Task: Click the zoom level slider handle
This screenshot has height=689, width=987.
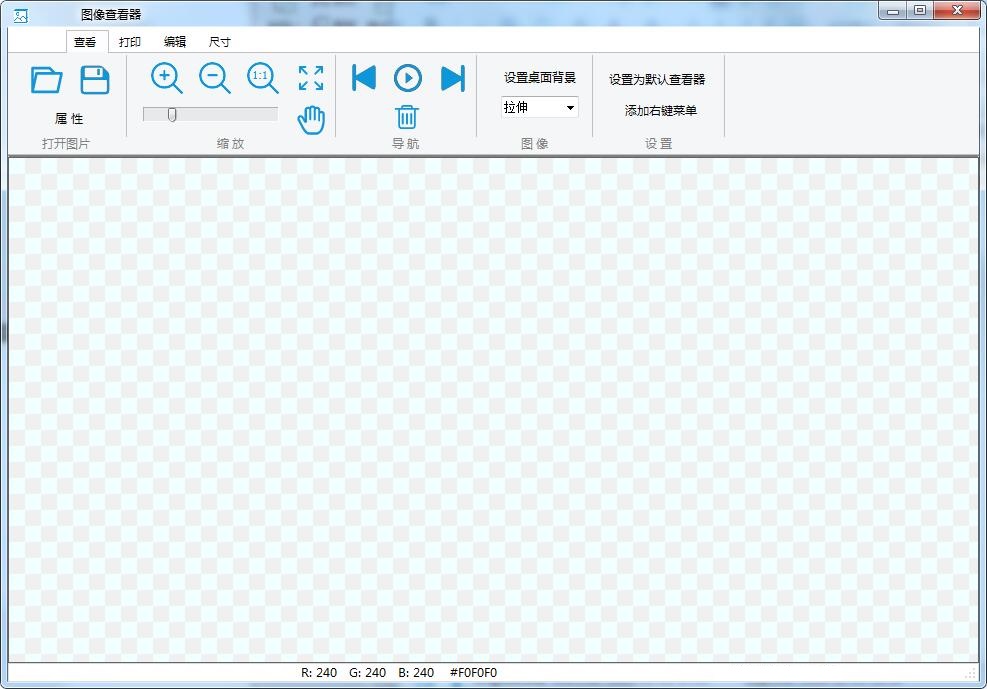Action: tap(170, 113)
